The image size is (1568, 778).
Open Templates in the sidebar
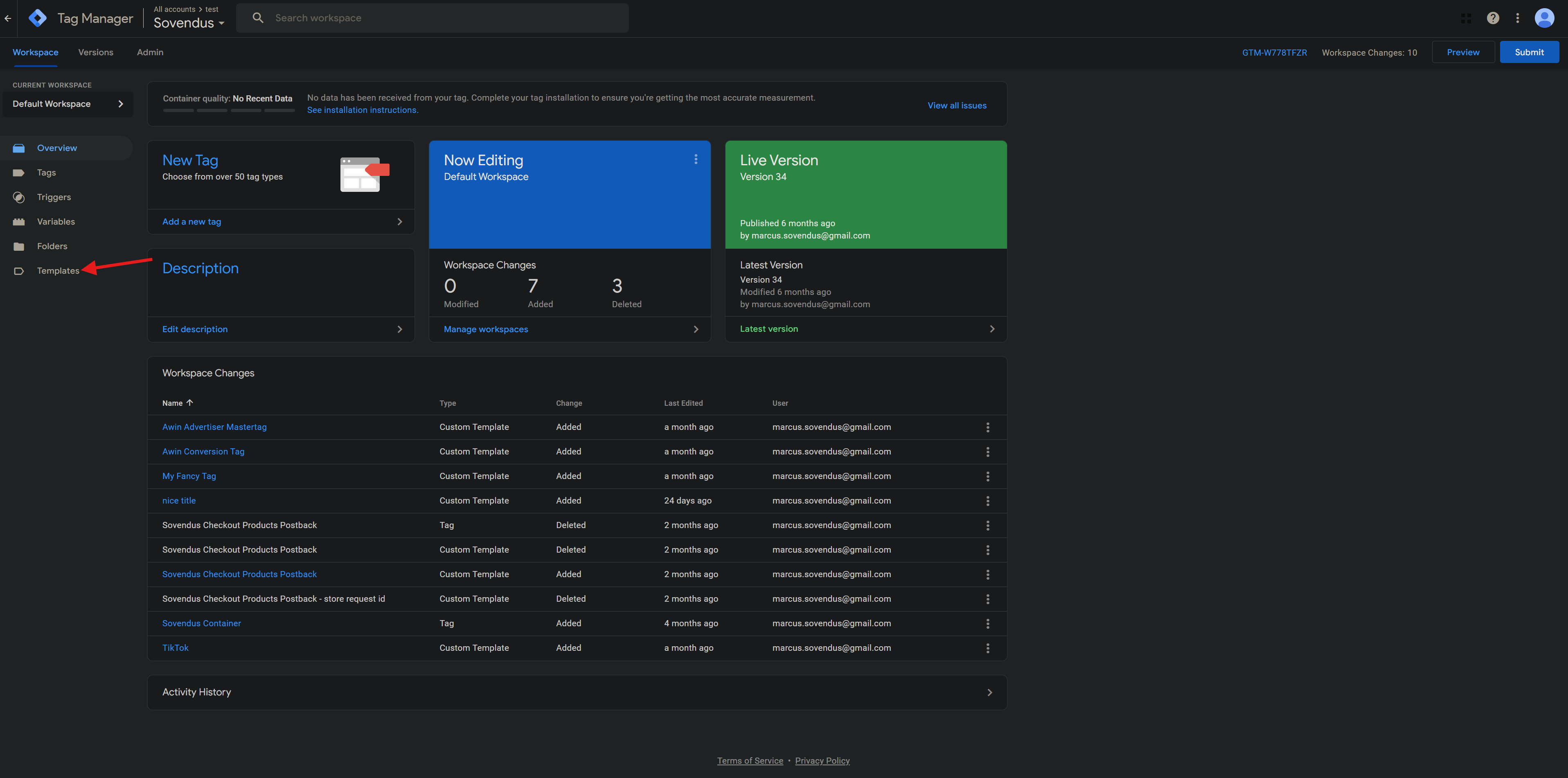tap(58, 271)
